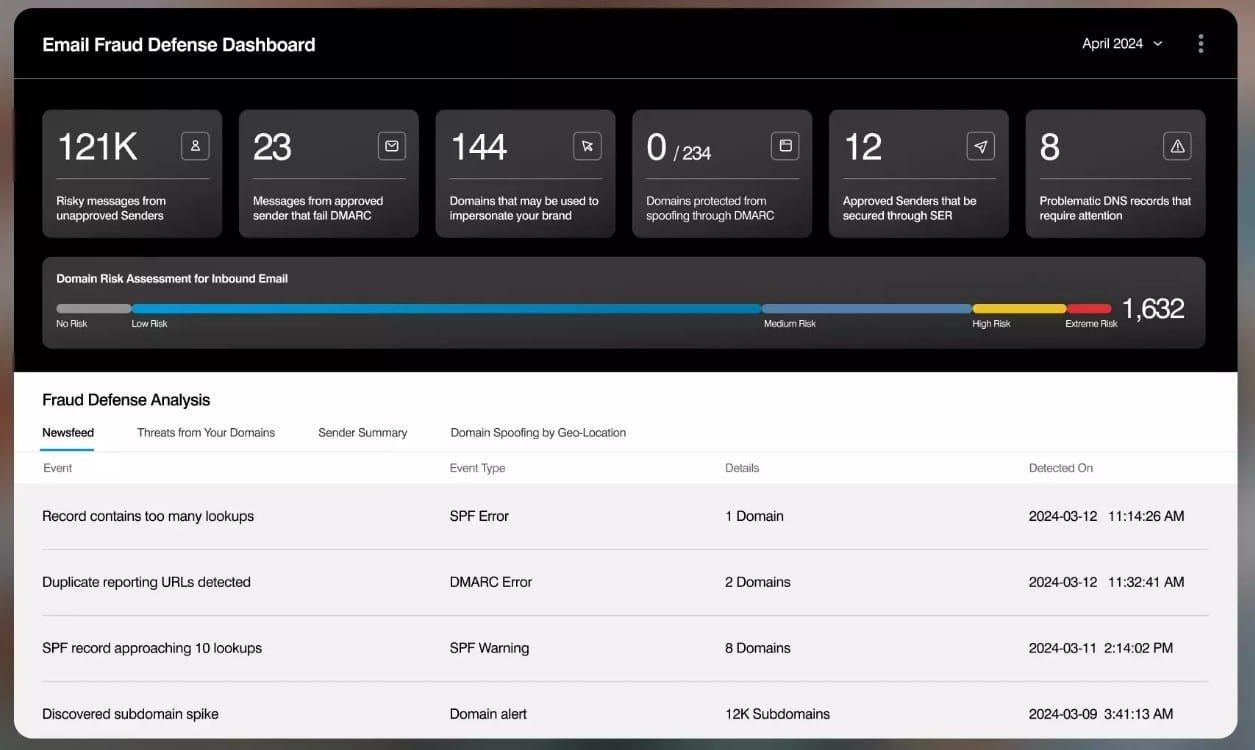The width and height of the screenshot is (1255, 750).
Task: Open the three-dot overflow menu
Action: click(x=1200, y=43)
